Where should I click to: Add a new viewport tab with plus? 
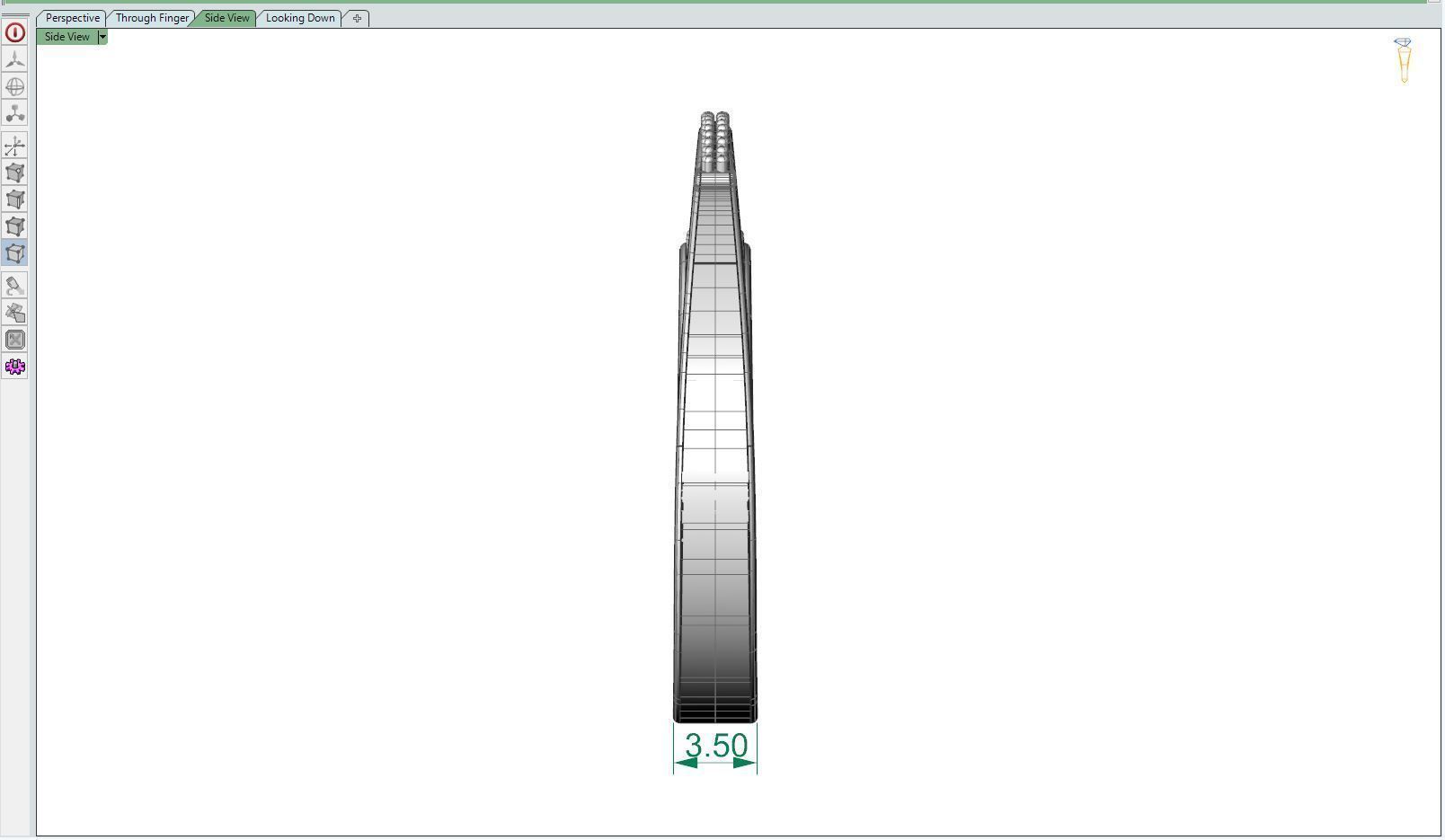pyautogui.click(x=357, y=18)
